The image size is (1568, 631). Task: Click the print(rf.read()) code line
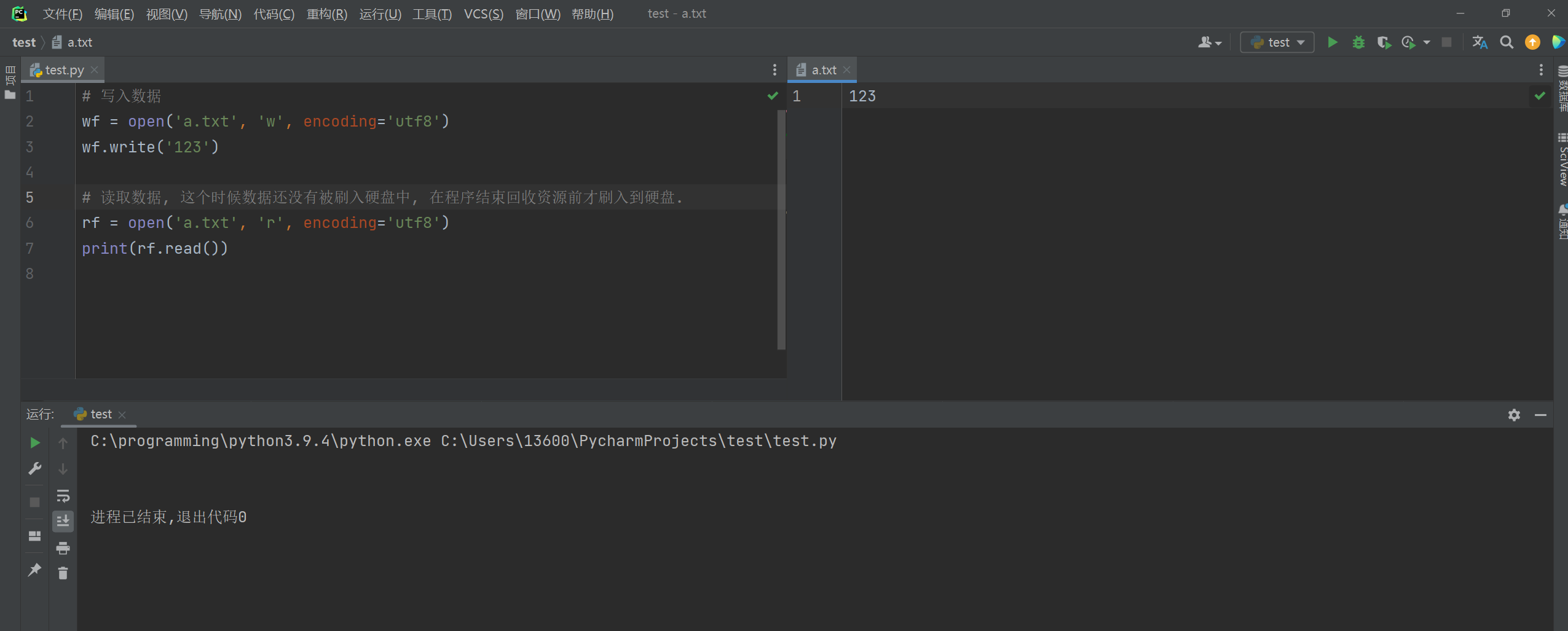155,248
